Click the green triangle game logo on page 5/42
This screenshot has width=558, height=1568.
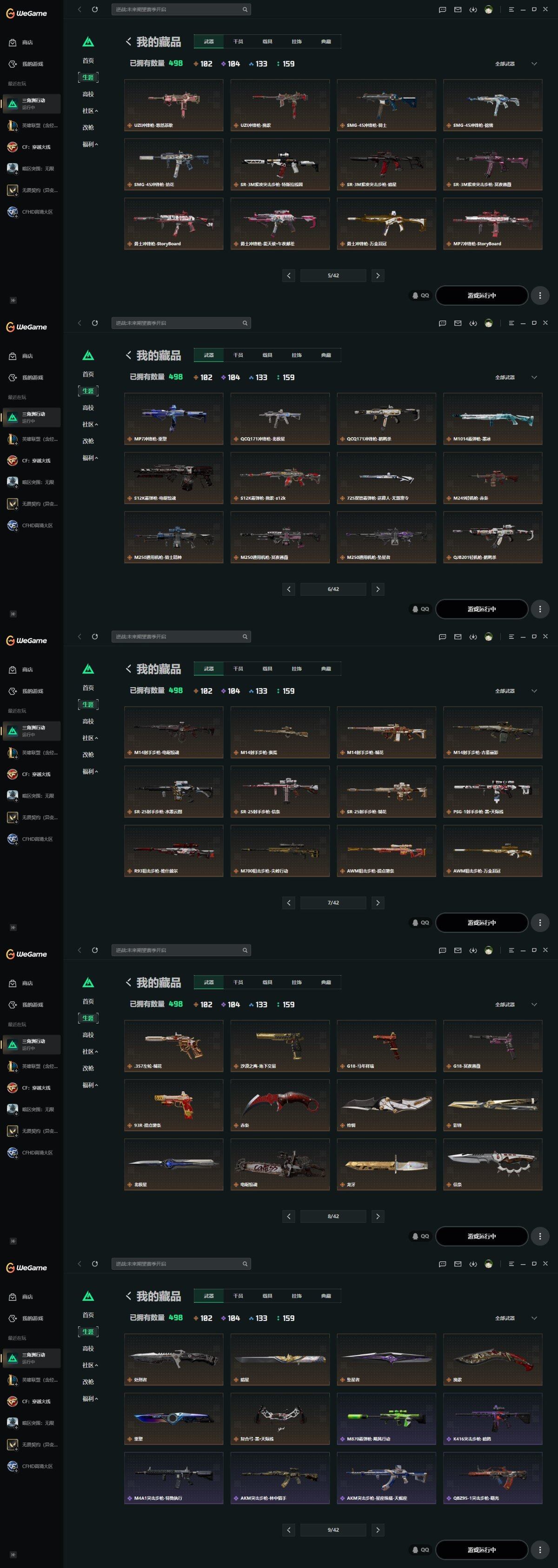click(x=88, y=41)
